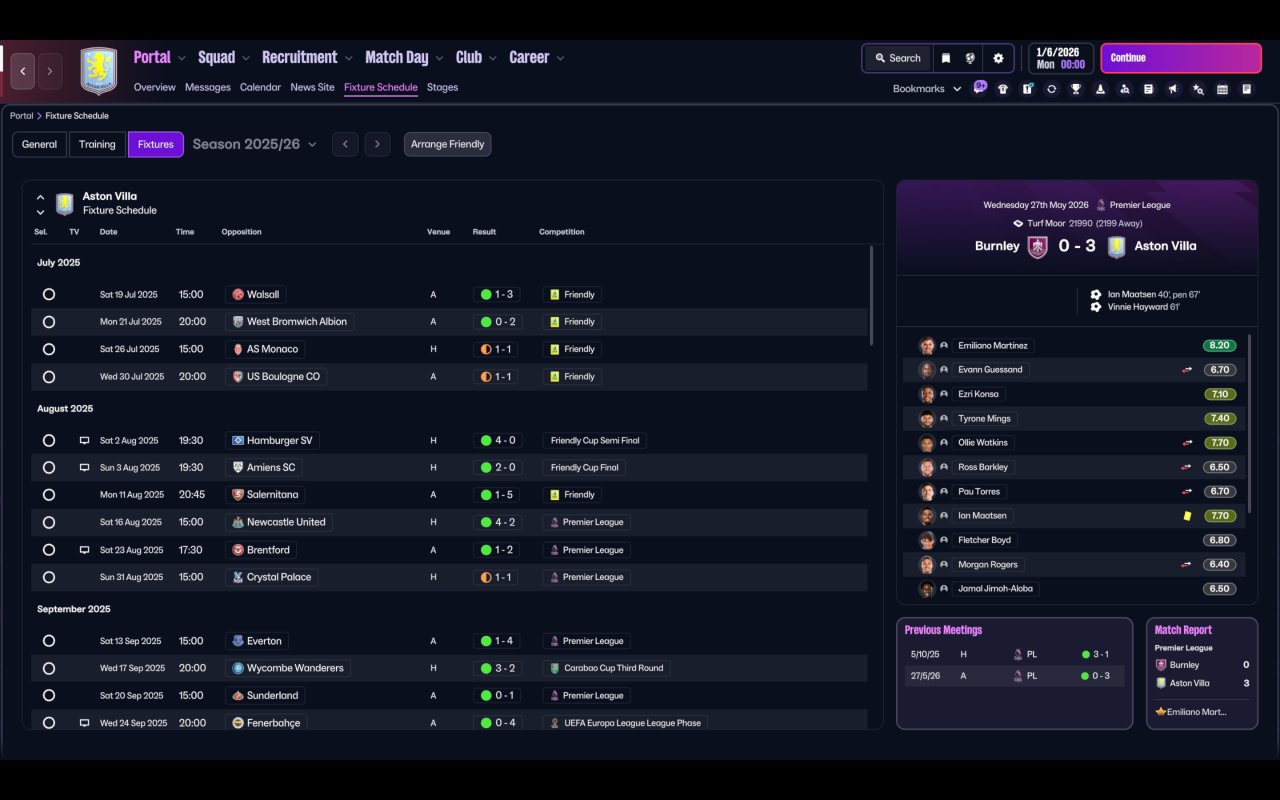The height and width of the screenshot is (800, 1280).
Task: Click the 27/5/26 previous meeting row
Action: 1014,676
